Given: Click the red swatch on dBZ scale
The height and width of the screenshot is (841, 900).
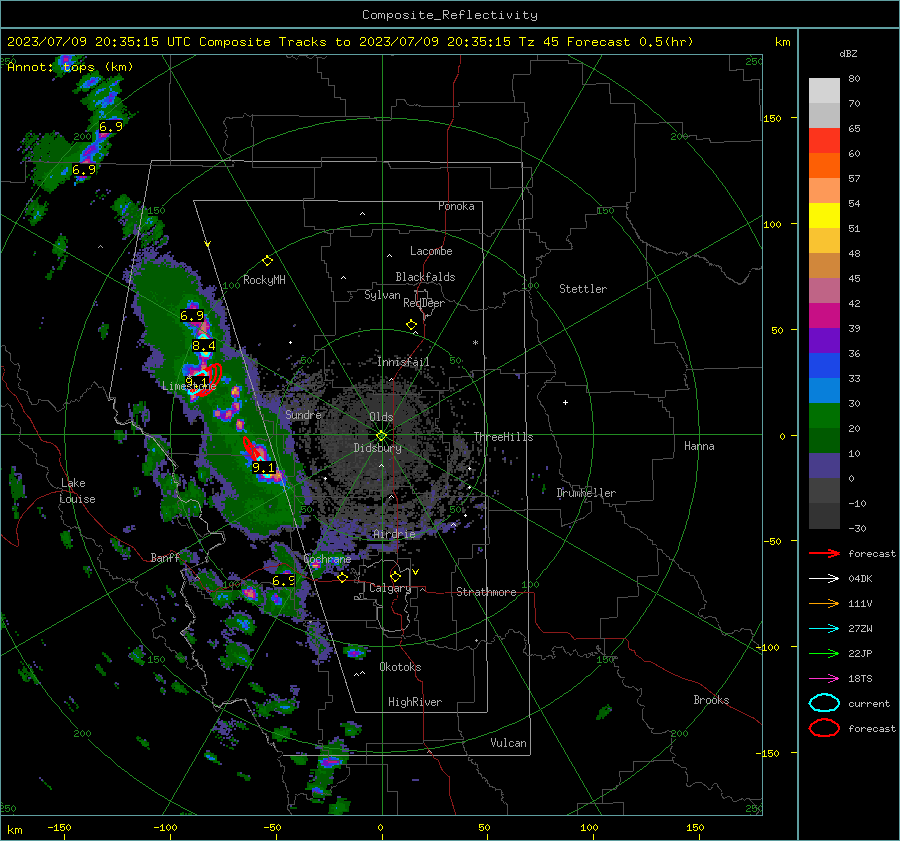Looking at the screenshot, I should (824, 141).
